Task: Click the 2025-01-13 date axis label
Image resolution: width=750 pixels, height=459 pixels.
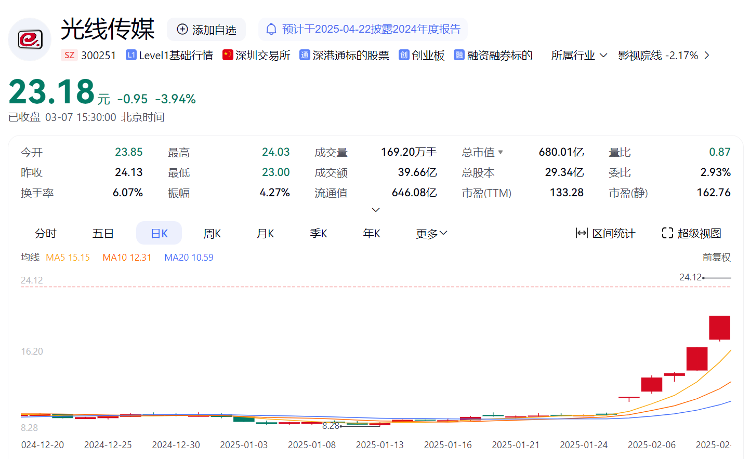Action: (380, 445)
